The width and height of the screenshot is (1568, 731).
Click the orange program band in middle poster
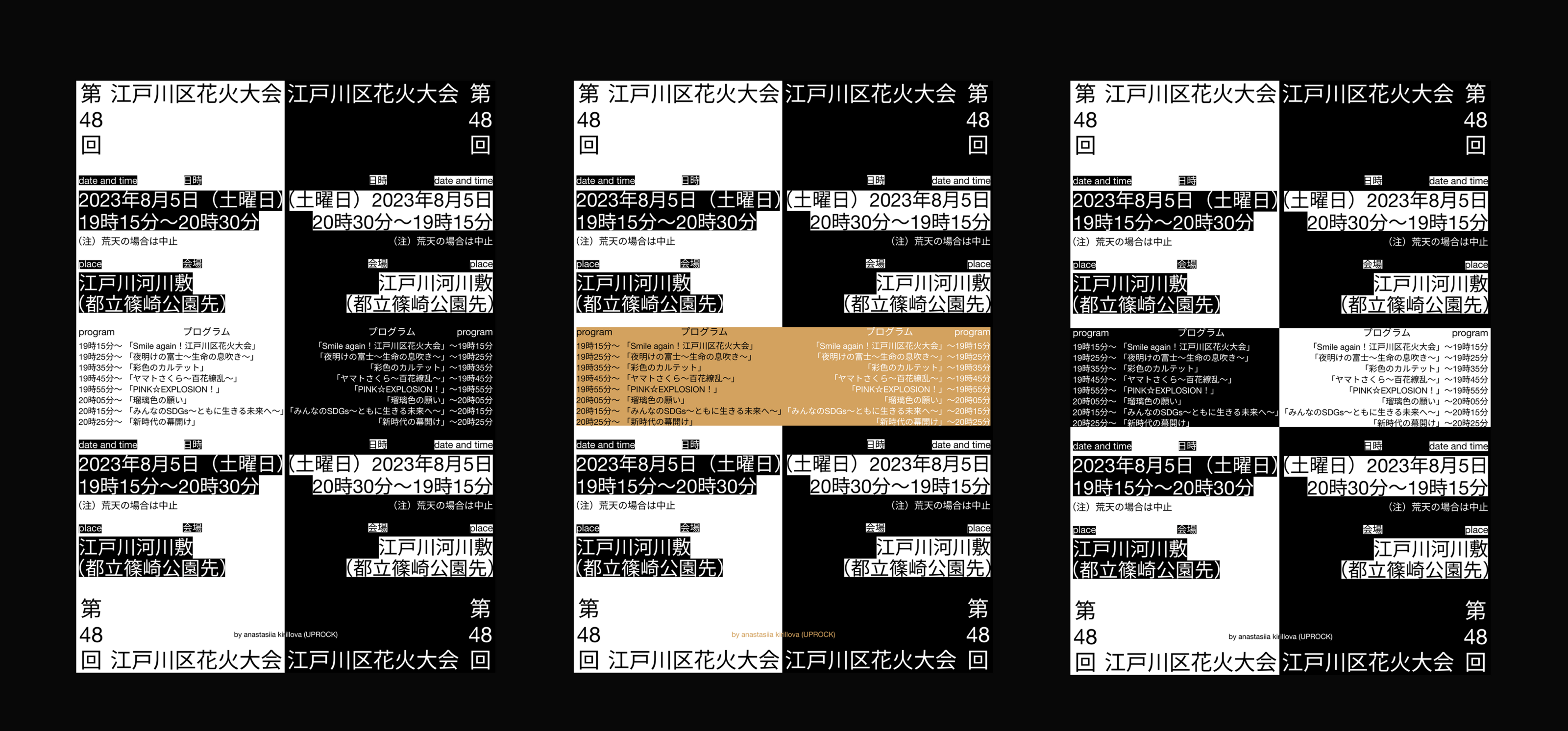tap(783, 377)
